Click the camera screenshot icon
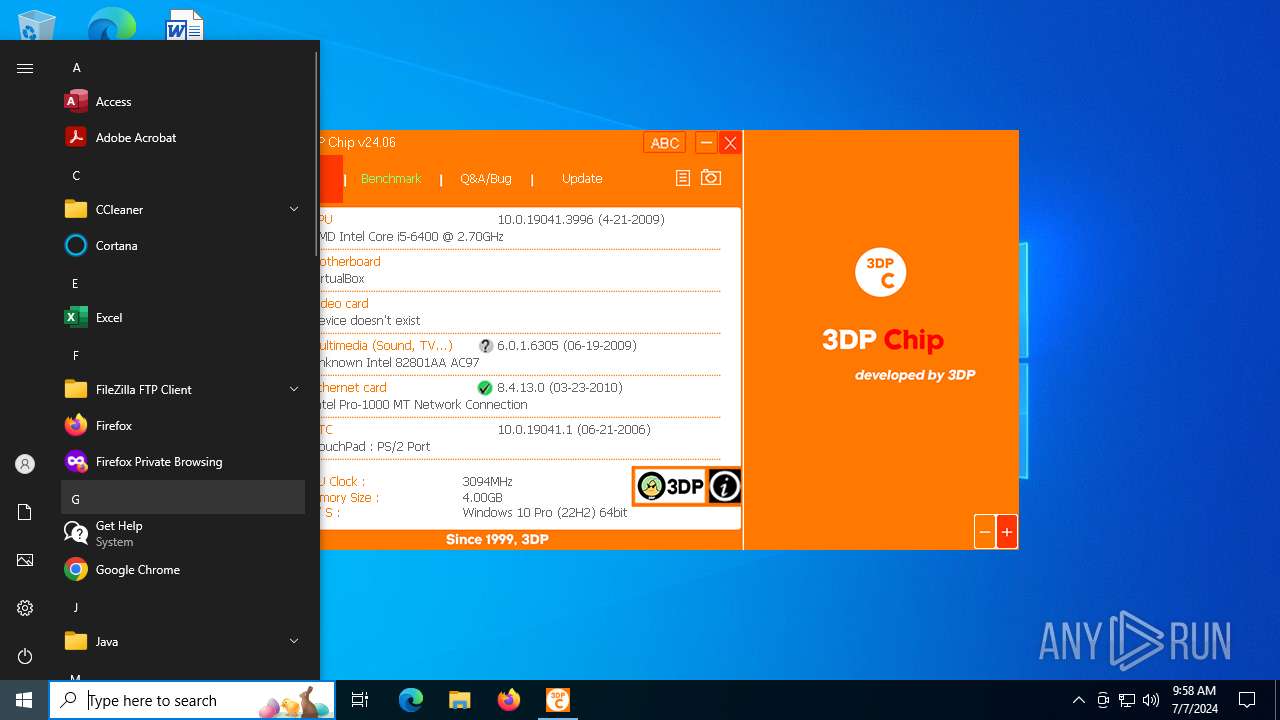The height and width of the screenshot is (720, 1280). pos(711,177)
